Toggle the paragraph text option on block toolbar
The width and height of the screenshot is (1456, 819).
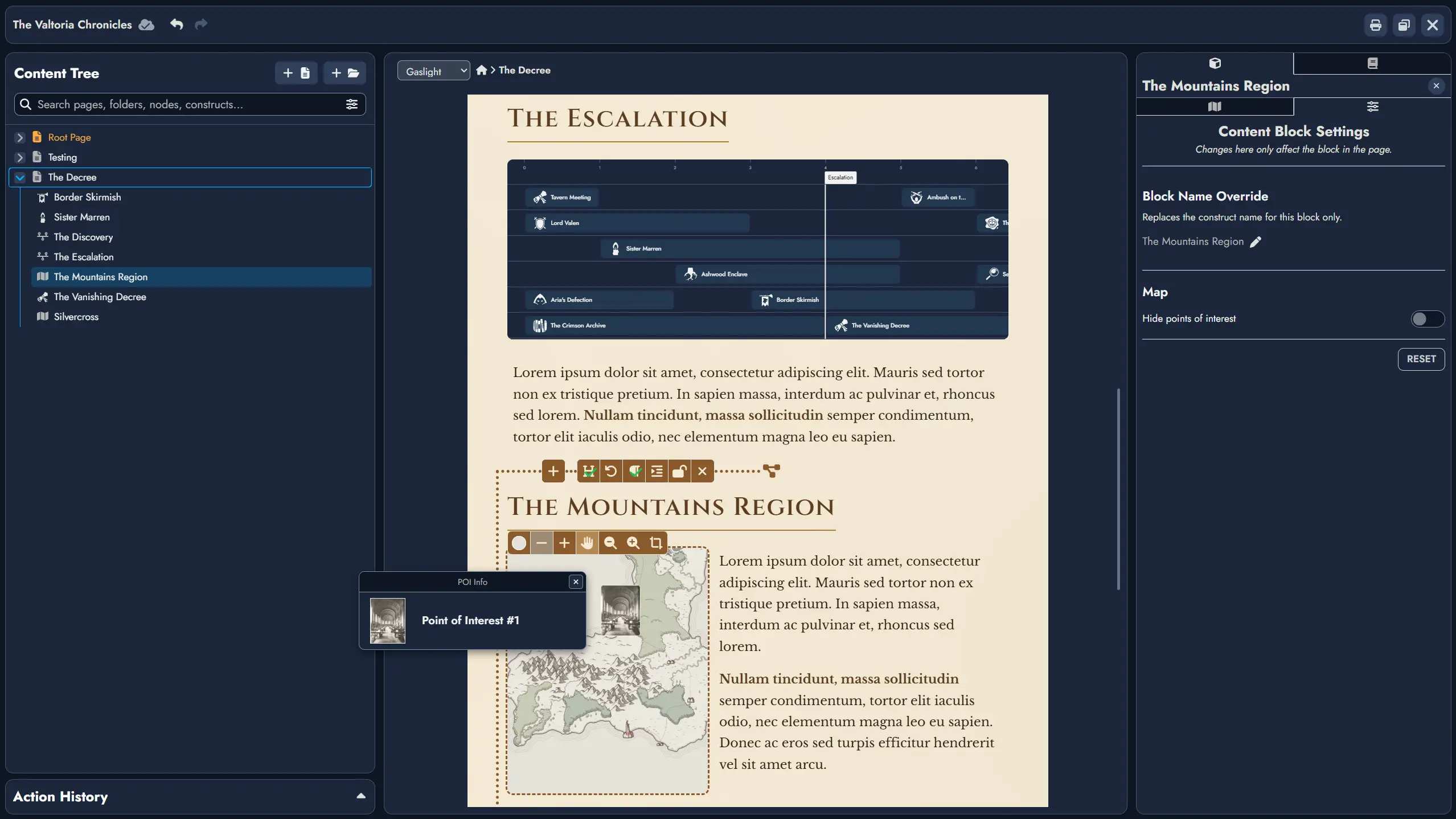(634, 471)
